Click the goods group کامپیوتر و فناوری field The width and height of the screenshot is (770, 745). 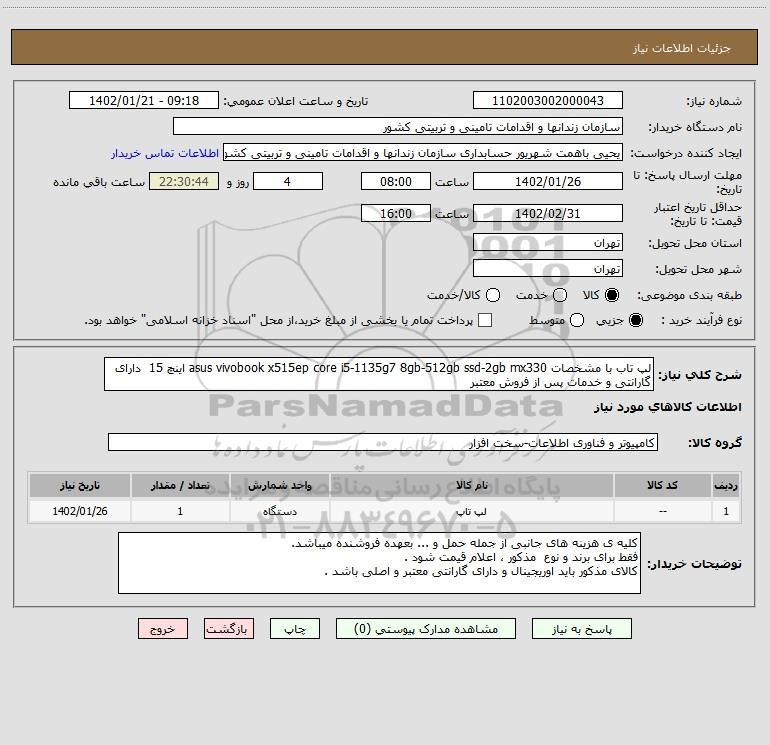[x=383, y=442]
